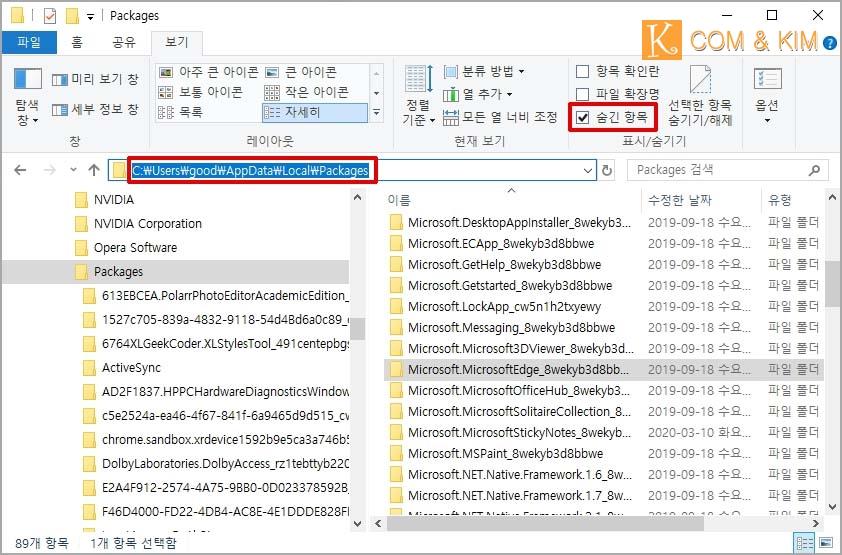Switch to details view status bar icon
The image size is (842, 555).
(804, 543)
